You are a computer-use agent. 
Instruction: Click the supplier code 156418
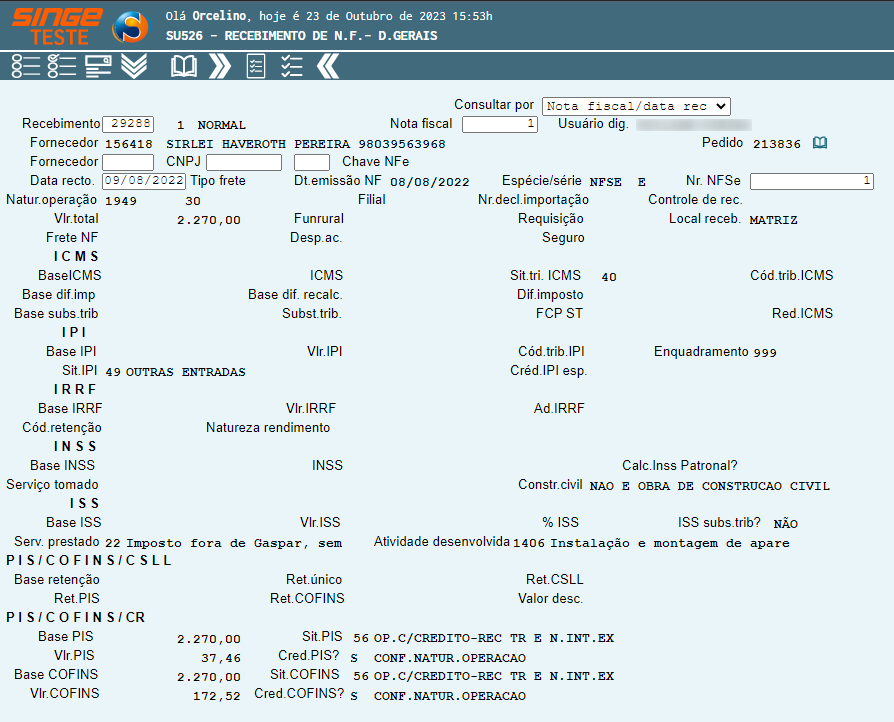pos(129,144)
